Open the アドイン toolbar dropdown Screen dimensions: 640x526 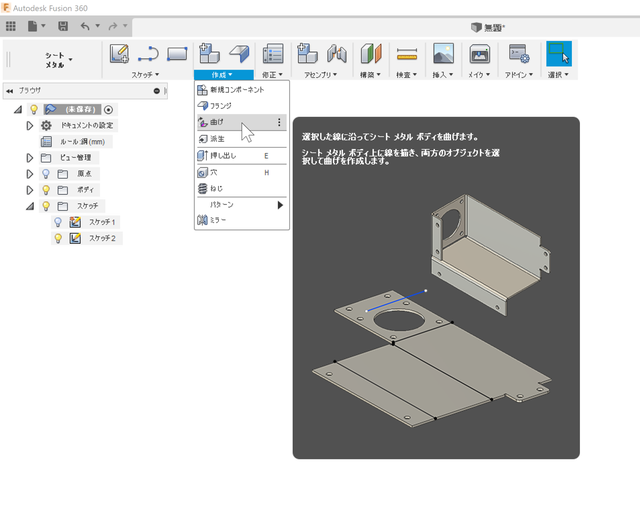click(x=519, y=75)
